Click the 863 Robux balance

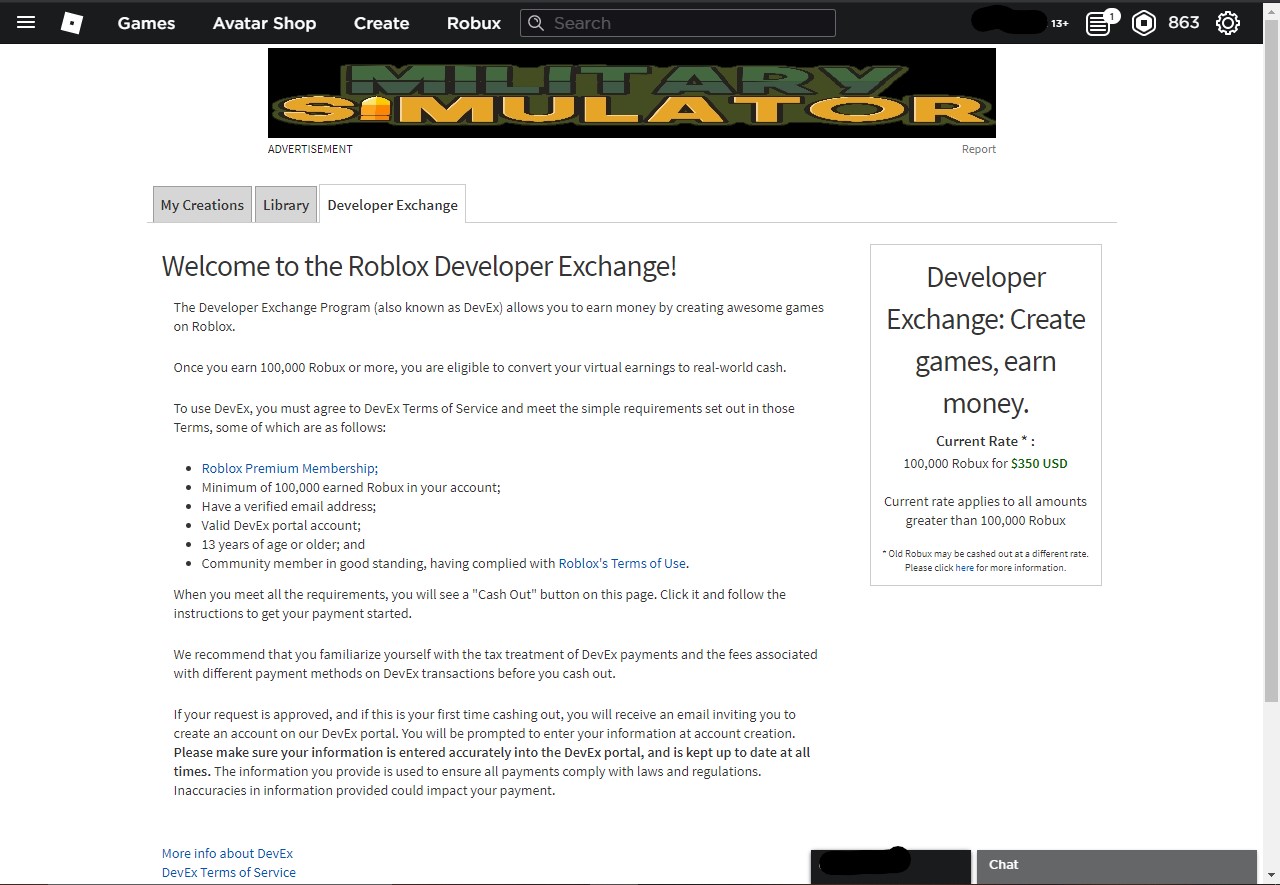coord(1183,23)
